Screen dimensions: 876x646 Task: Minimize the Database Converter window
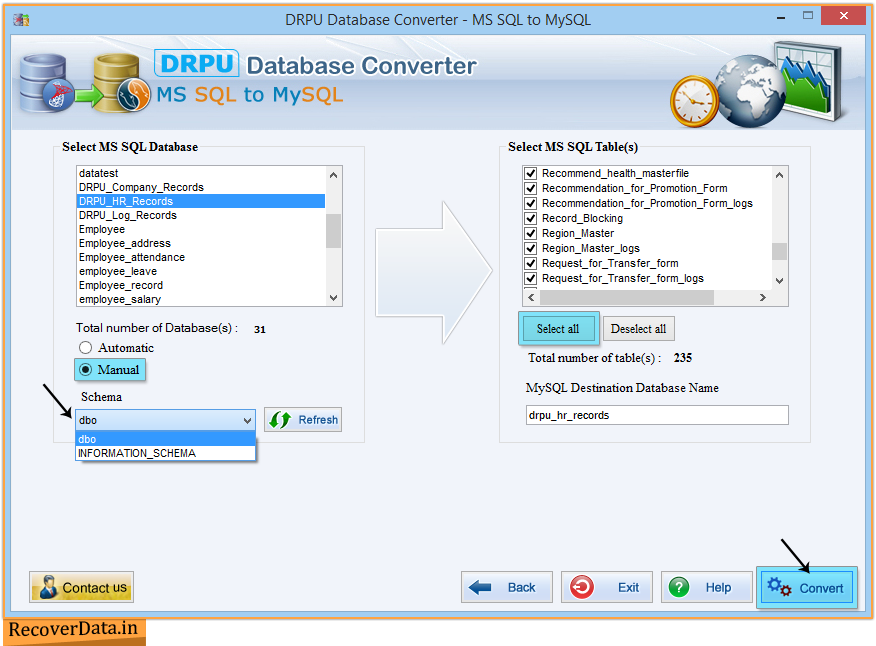[x=781, y=18]
